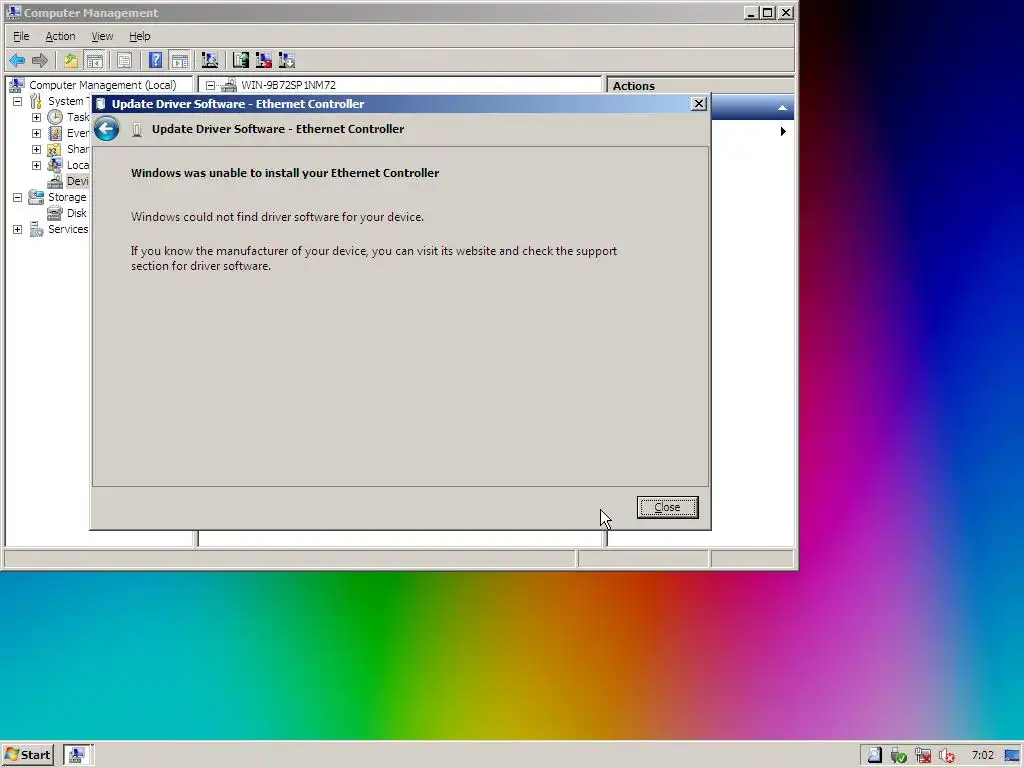The image size is (1024, 768).
Task: Click the disconnected network tray icon
Action: point(923,756)
